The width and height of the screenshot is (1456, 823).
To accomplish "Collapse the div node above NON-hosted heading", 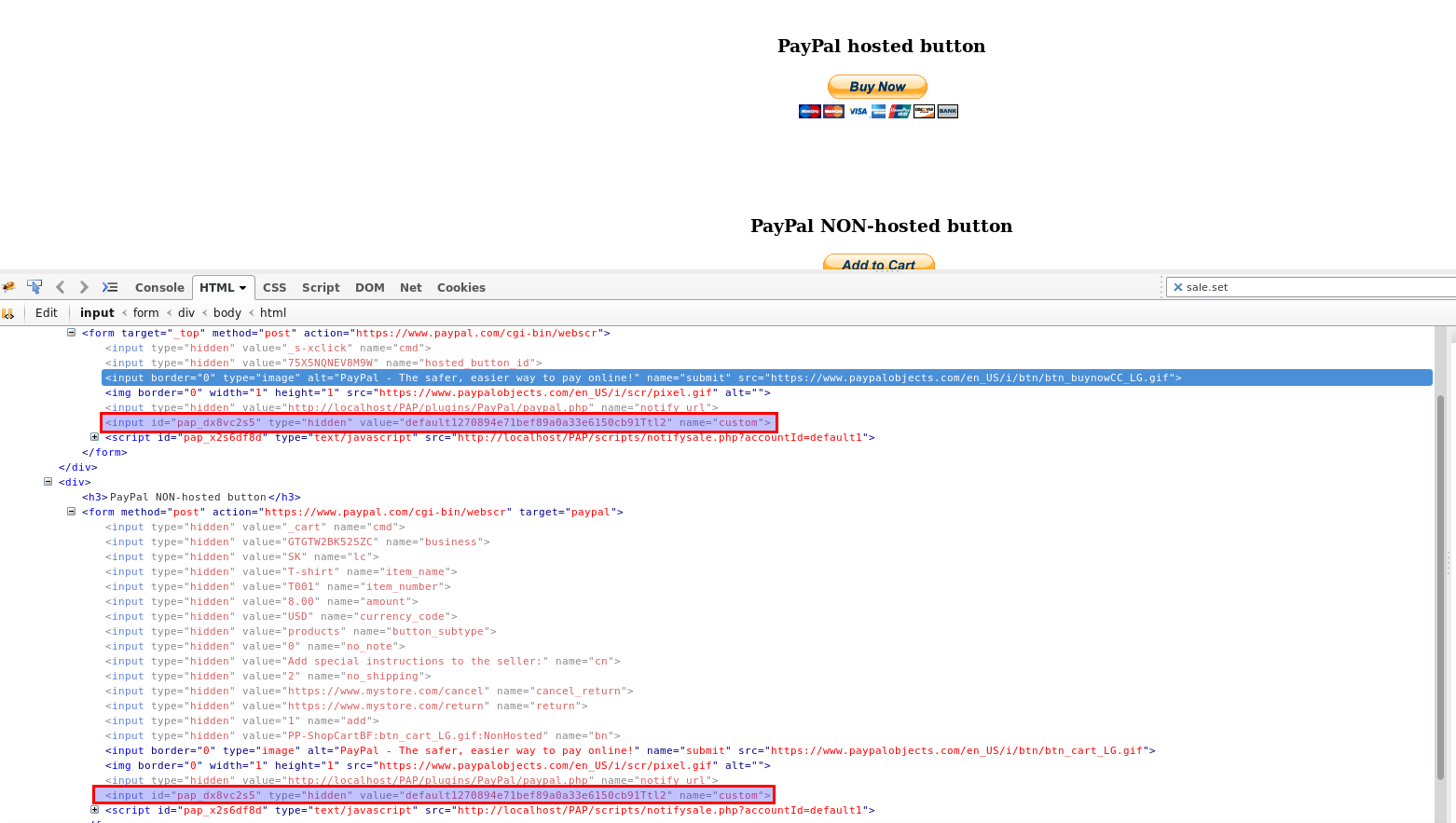I will [48, 482].
